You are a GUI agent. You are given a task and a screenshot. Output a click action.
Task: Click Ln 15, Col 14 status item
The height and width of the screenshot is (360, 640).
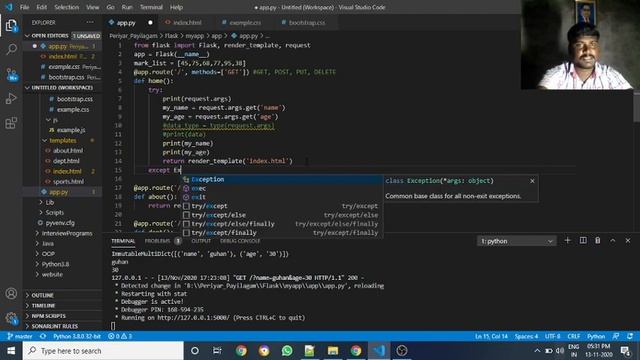(491, 336)
